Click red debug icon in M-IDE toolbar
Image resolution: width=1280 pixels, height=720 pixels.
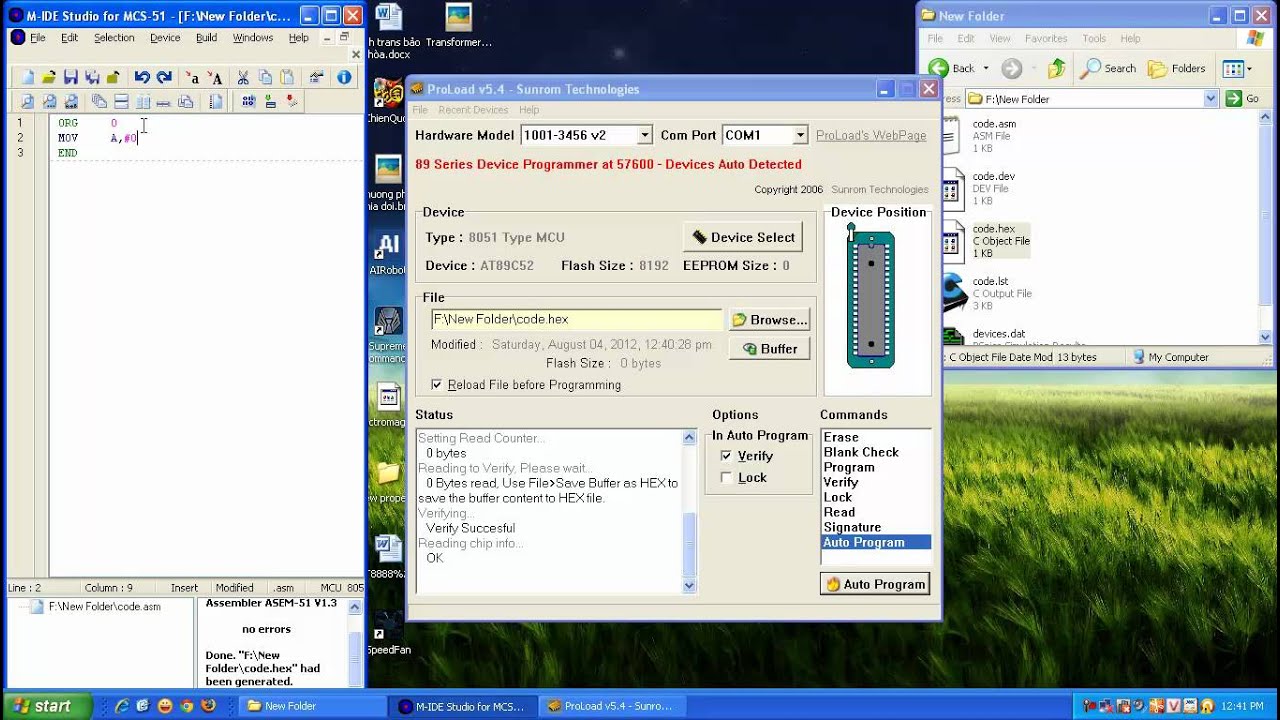pos(292,101)
